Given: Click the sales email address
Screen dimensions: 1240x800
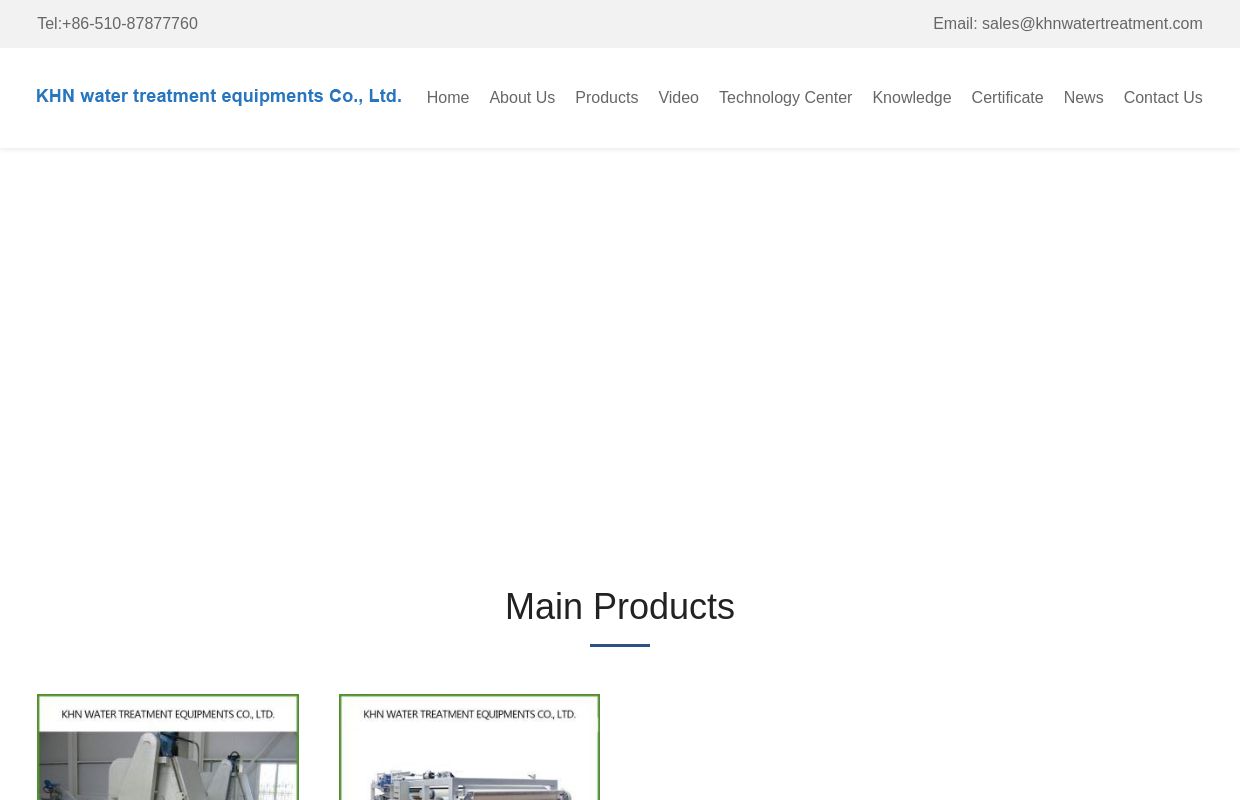Looking at the screenshot, I should pyautogui.click(x=1092, y=24).
